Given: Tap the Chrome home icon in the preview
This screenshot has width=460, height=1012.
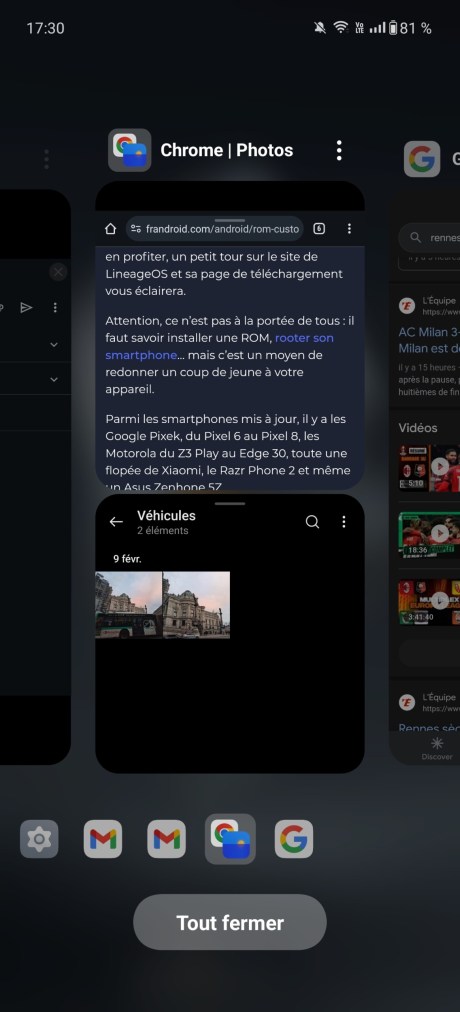Looking at the screenshot, I should [110, 228].
